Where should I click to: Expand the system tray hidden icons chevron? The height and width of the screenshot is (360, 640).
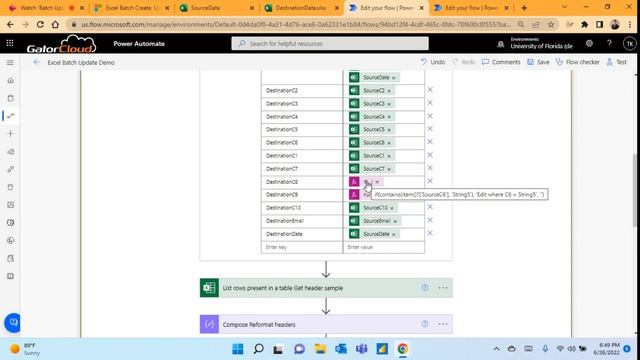496,349
